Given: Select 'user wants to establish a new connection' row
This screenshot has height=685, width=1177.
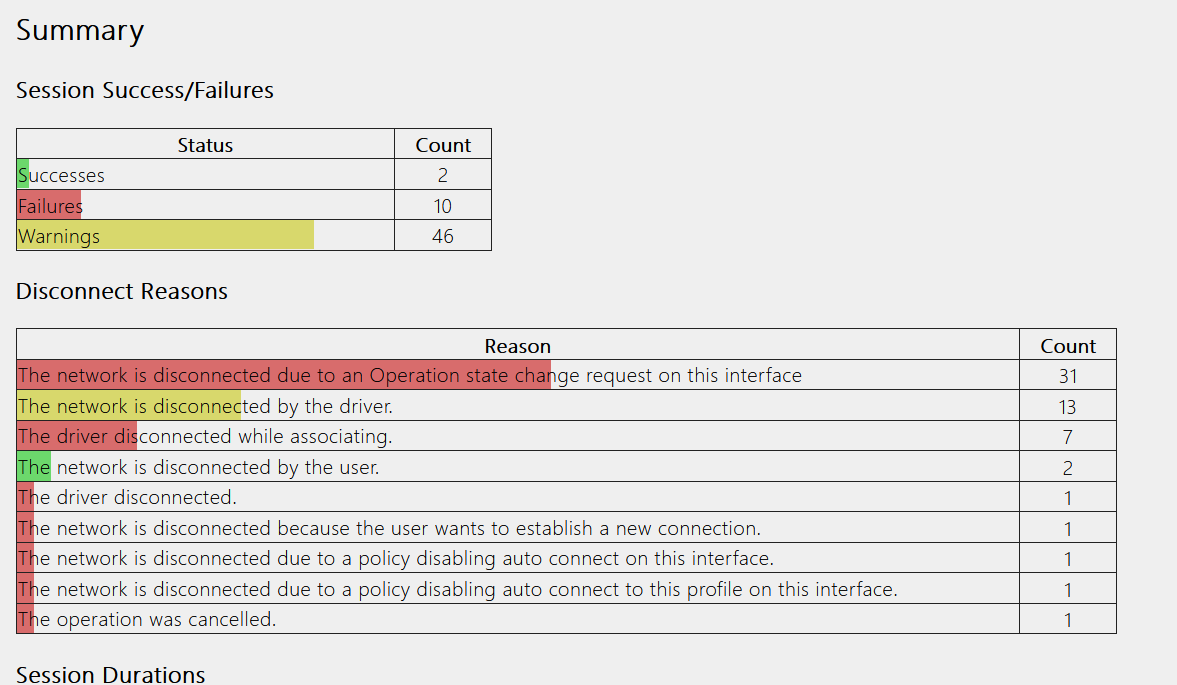Looking at the screenshot, I should tap(517, 527).
